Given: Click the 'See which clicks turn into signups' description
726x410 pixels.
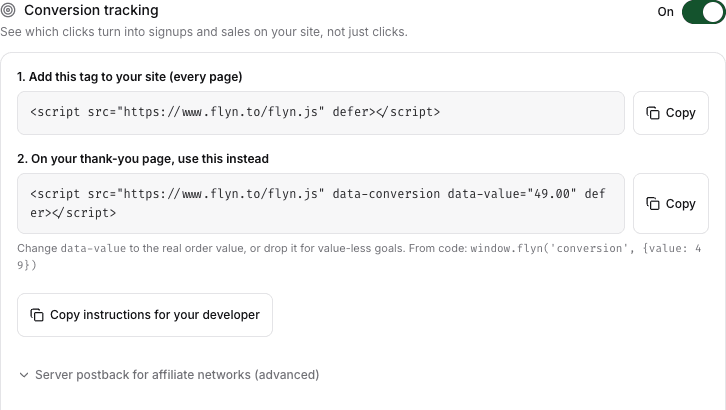Looking at the screenshot, I should [x=204, y=32].
